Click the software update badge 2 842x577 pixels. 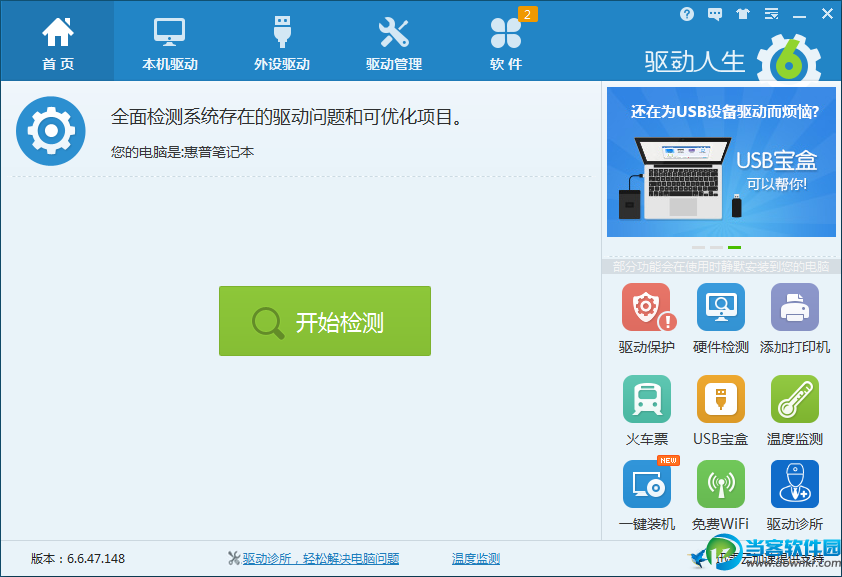pyautogui.click(x=527, y=14)
